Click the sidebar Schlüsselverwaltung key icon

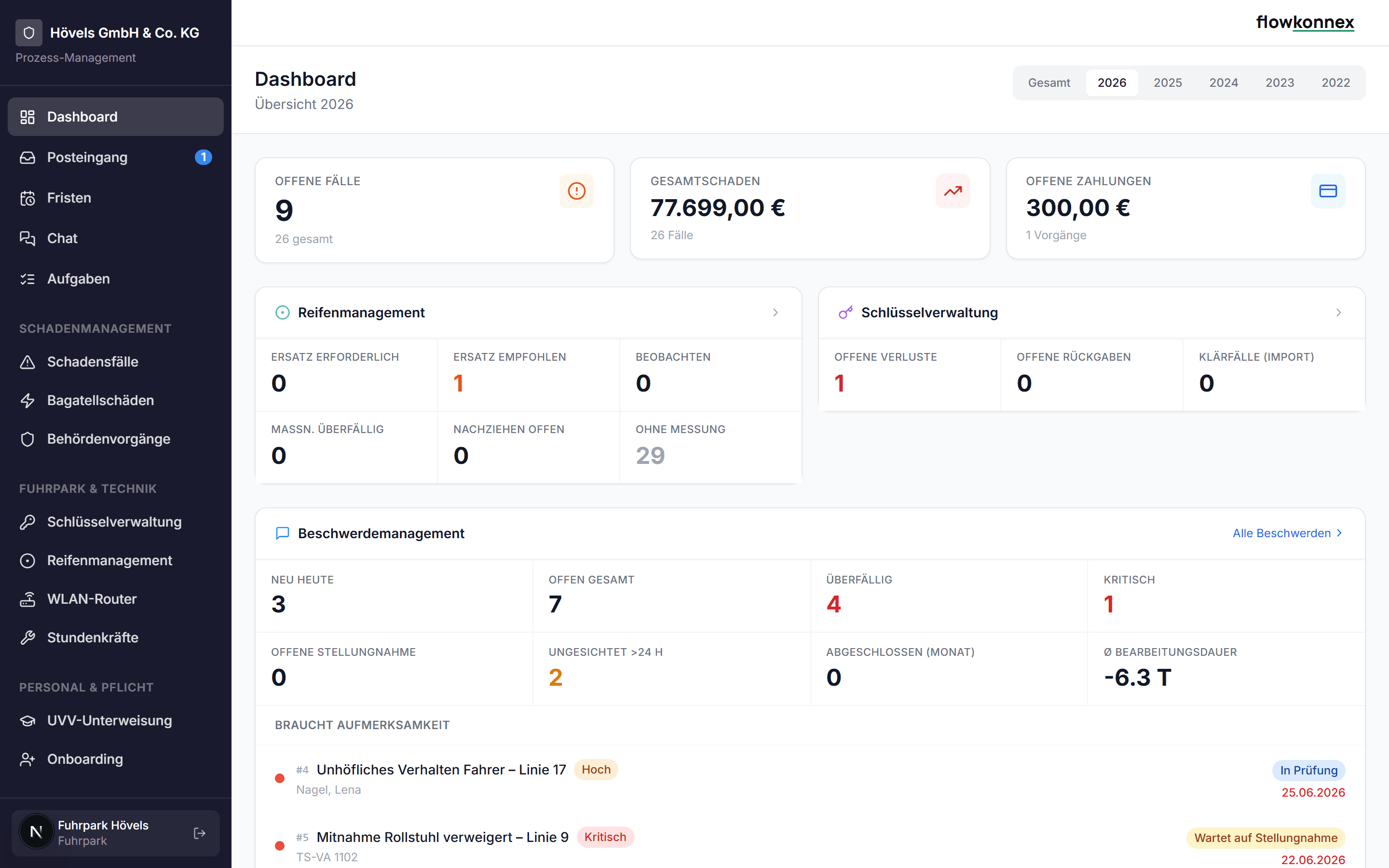[x=27, y=522]
